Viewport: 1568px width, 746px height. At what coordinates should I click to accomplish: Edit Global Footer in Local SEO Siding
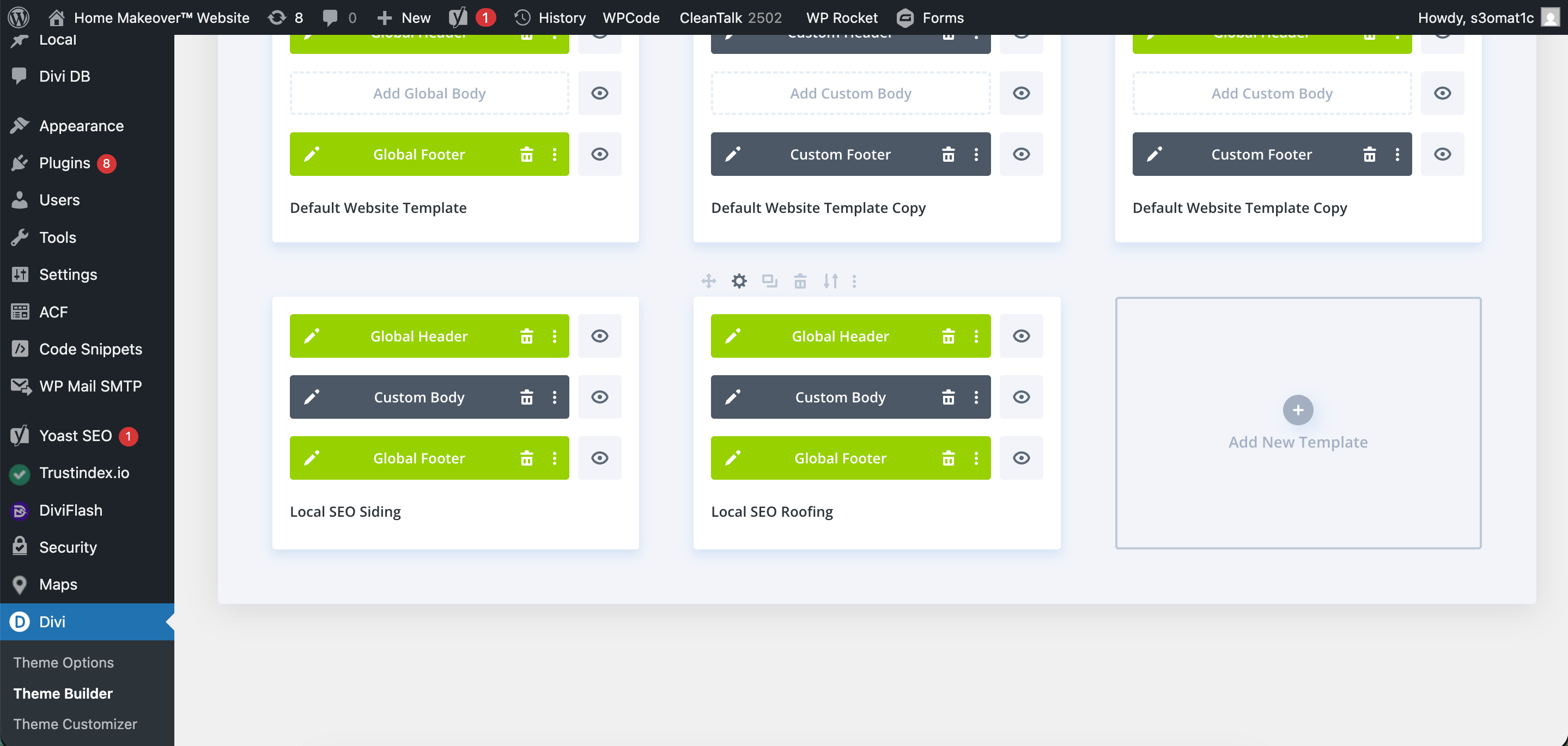[x=312, y=457]
